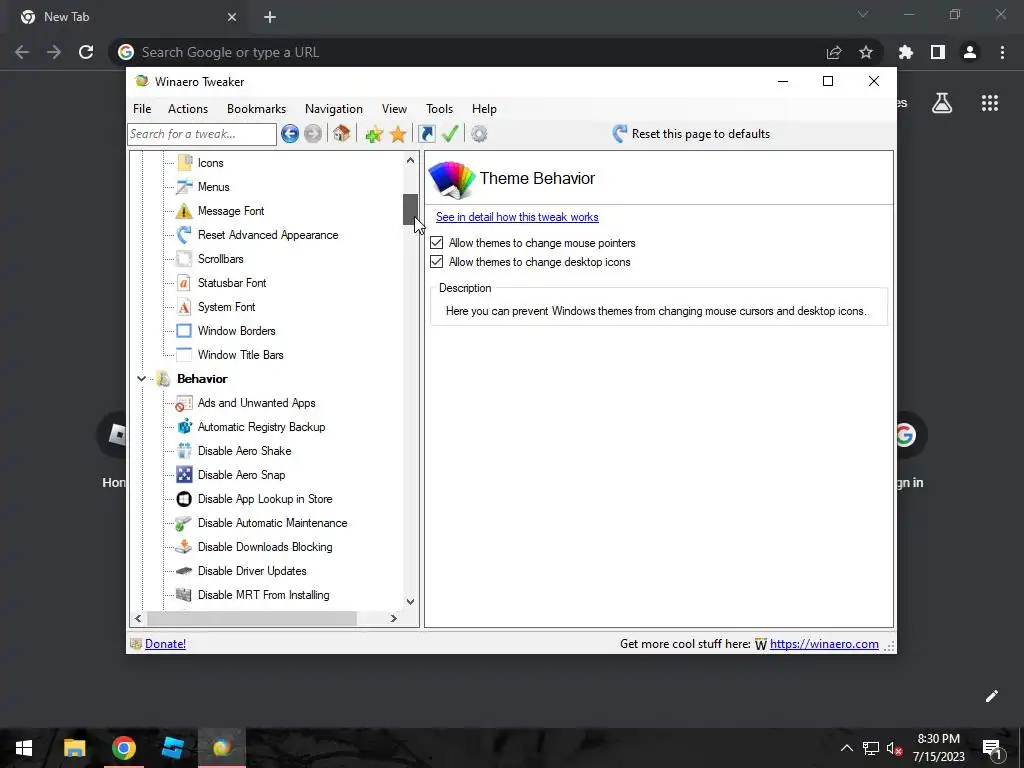
Task: Open the View menu
Action: pos(394,109)
